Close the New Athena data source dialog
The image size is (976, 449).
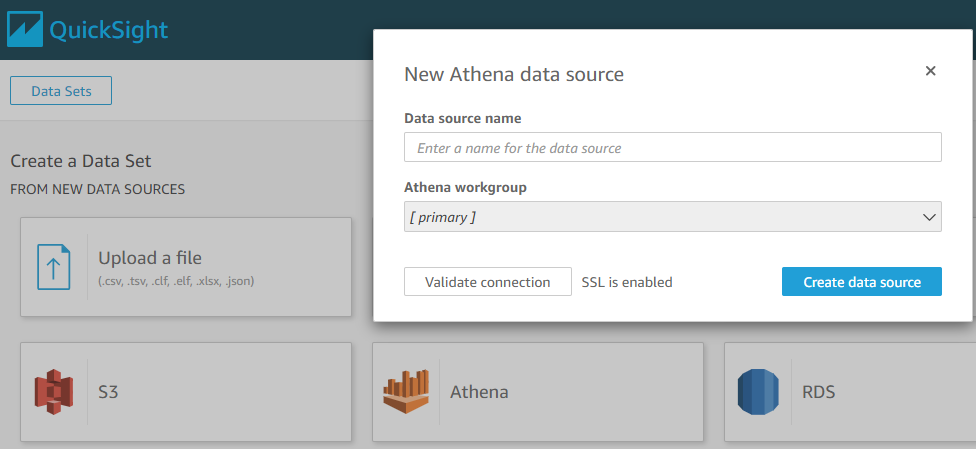[931, 71]
